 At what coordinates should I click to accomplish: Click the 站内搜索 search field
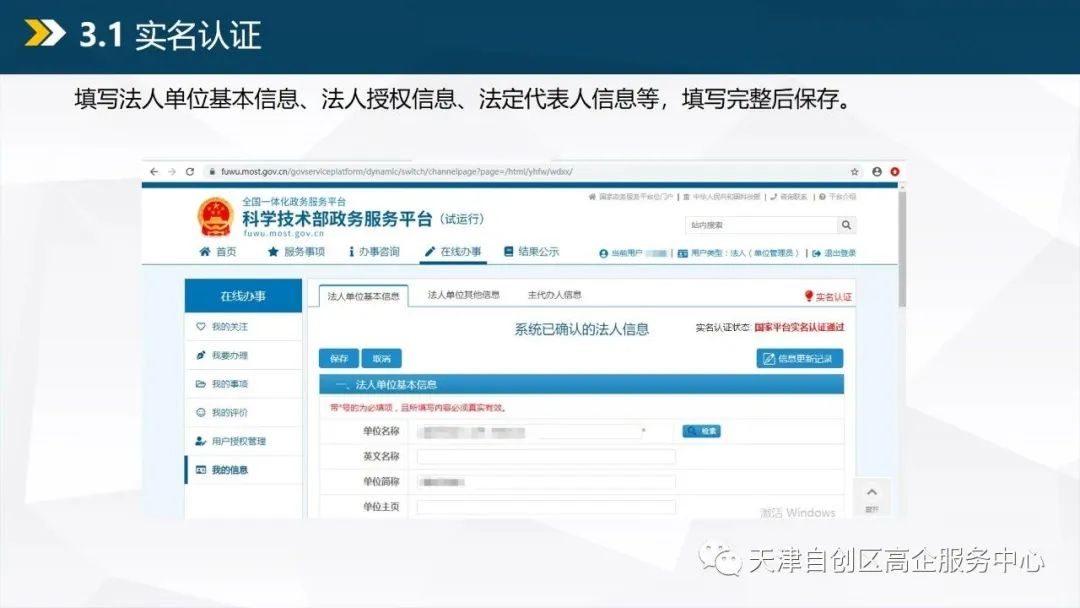(761, 225)
